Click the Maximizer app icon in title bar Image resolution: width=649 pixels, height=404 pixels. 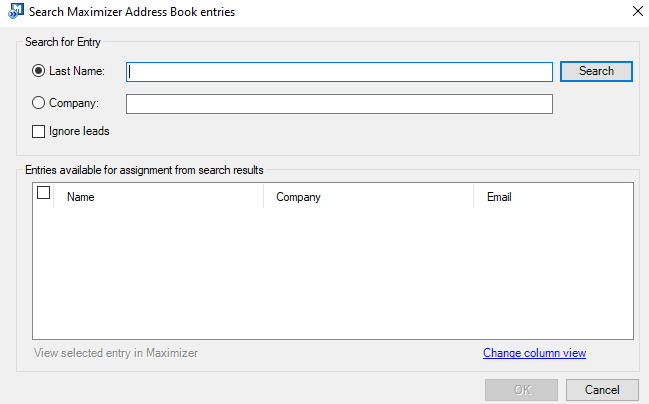pos(16,11)
